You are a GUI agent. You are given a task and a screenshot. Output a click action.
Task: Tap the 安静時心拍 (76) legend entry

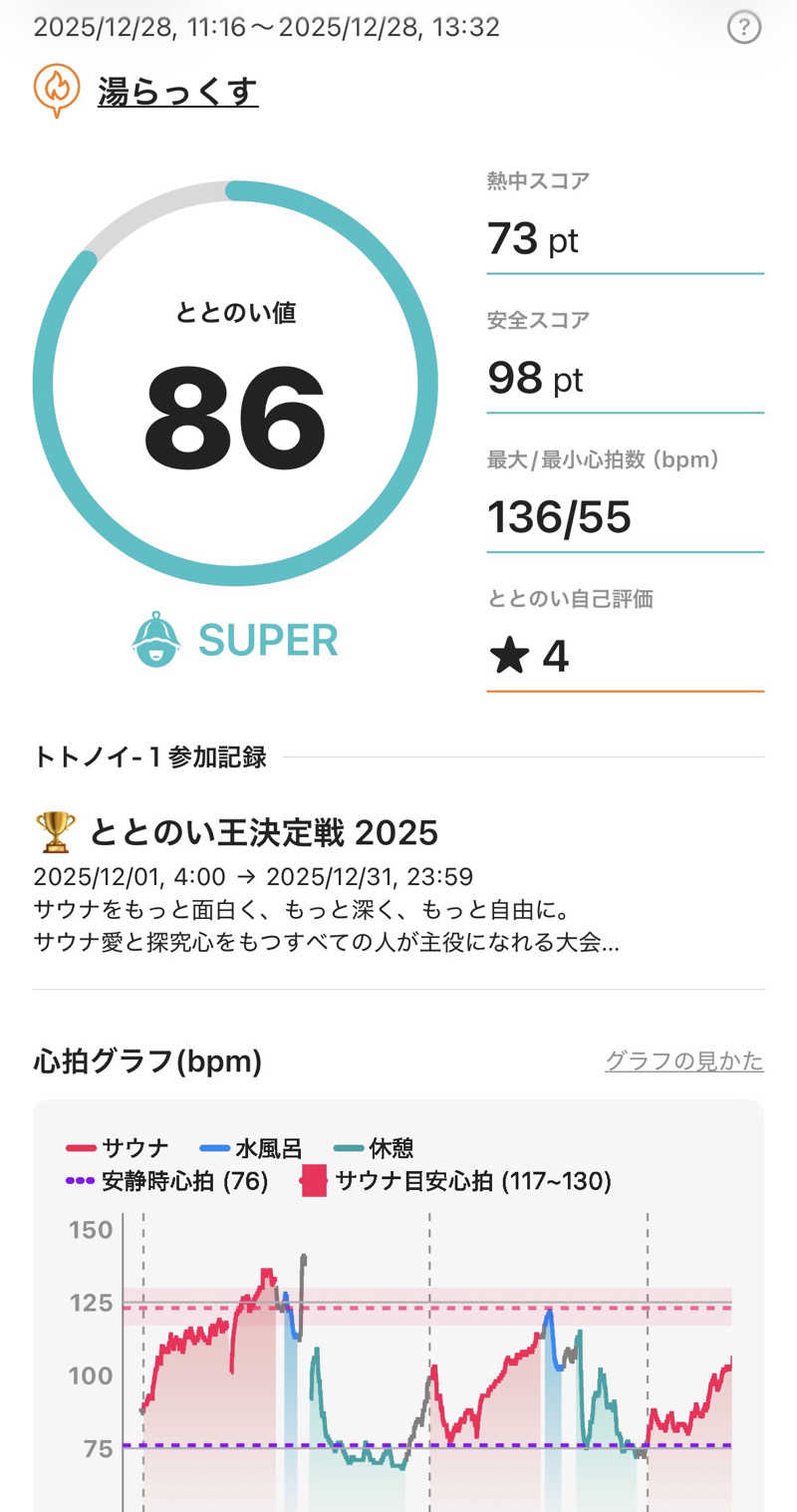(166, 1182)
